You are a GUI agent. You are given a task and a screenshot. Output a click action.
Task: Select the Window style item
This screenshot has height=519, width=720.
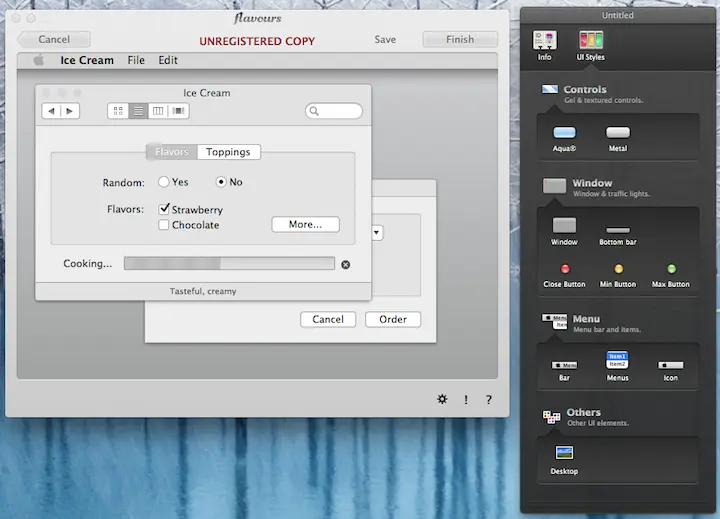click(564, 231)
